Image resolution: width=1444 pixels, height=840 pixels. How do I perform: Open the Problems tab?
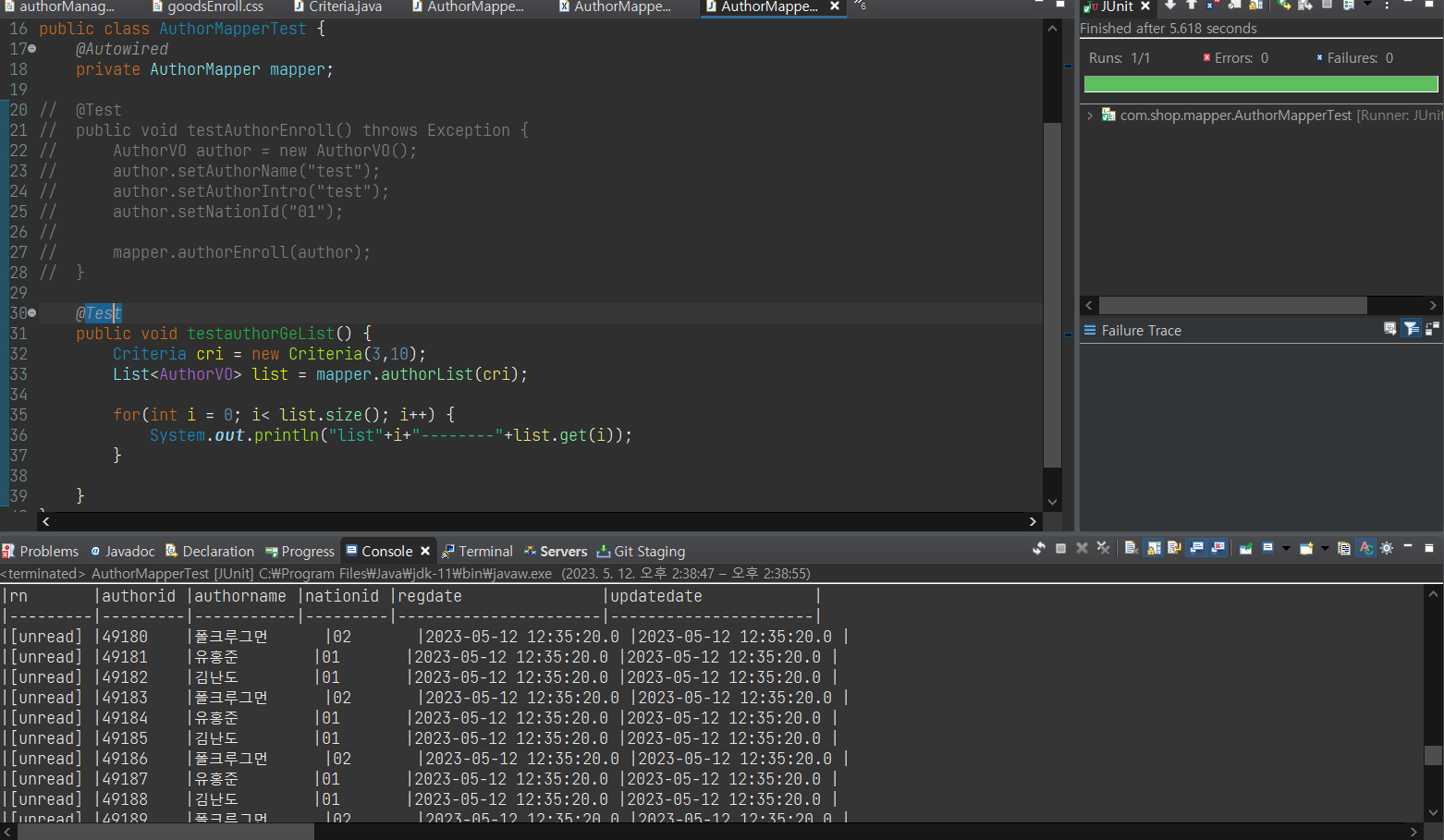click(x=41, y=551)
